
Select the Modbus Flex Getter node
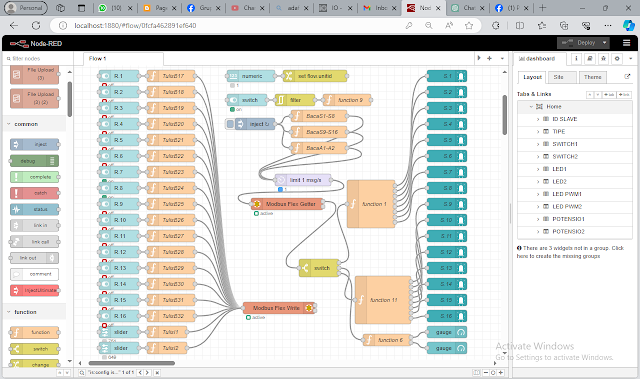point(287,204)
